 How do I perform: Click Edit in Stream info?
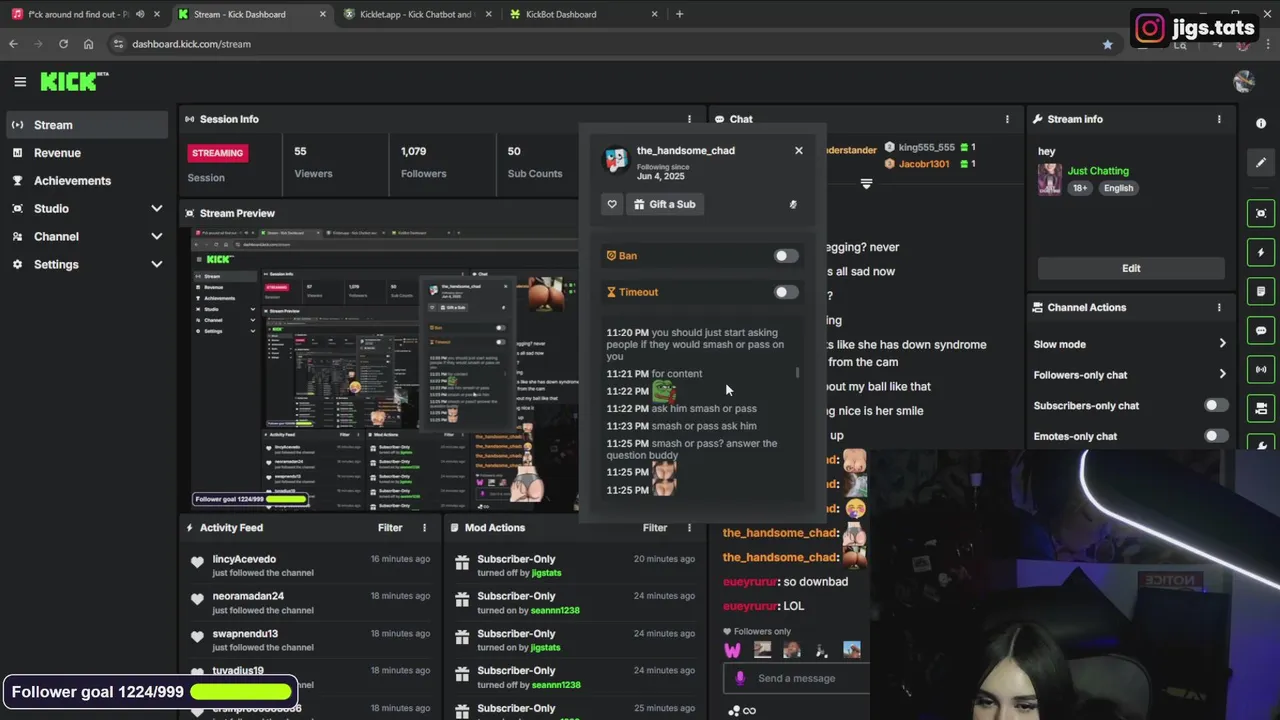point(1131,268)
